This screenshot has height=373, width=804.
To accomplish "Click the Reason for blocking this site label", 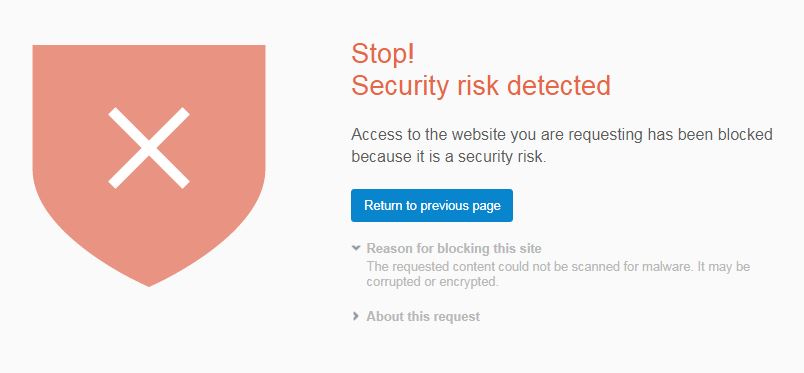I will coord(454,249).
